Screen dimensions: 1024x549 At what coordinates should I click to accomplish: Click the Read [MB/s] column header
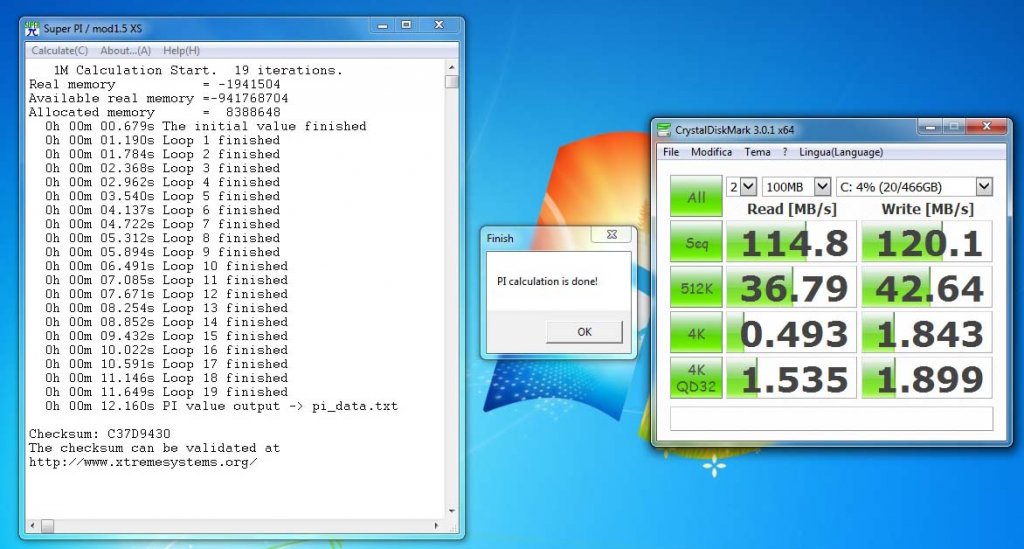(x=792, y=209)
